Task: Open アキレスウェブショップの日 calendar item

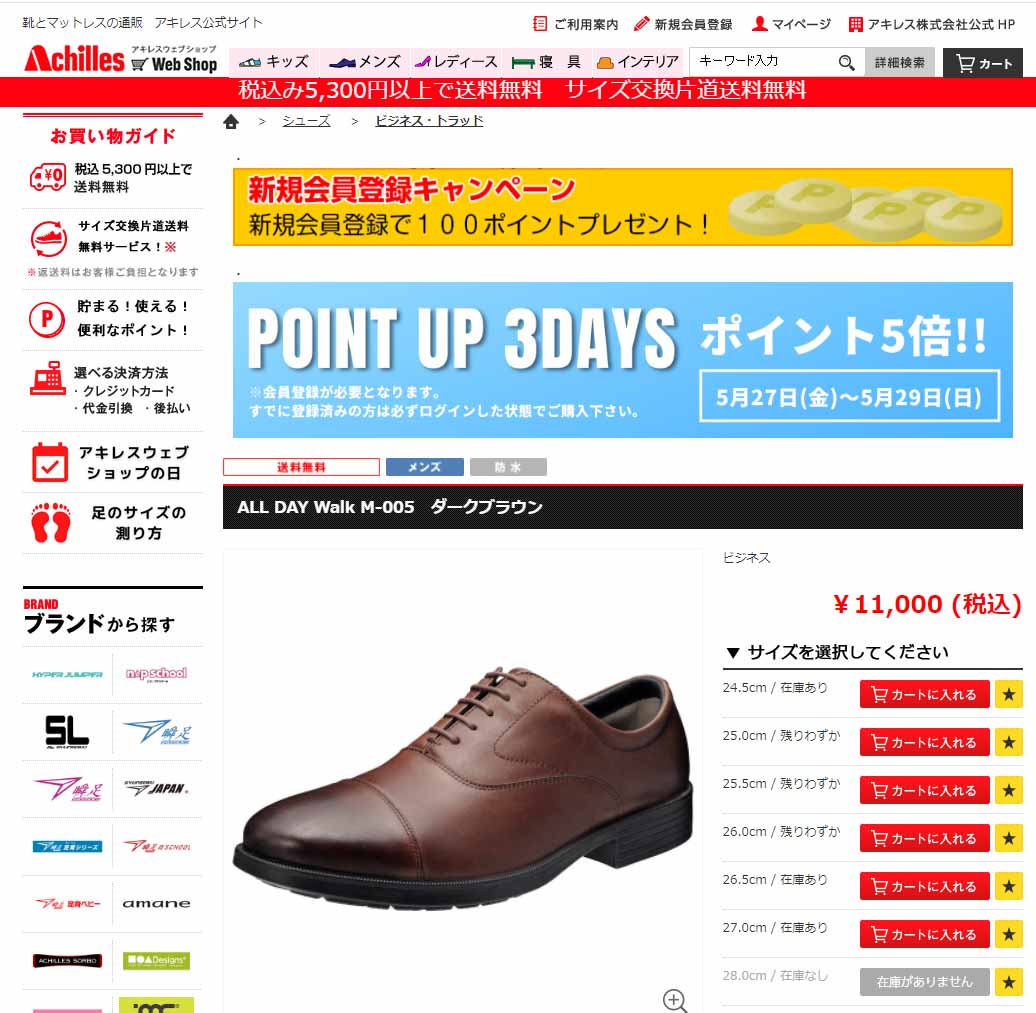Action: tap(113, 462)
